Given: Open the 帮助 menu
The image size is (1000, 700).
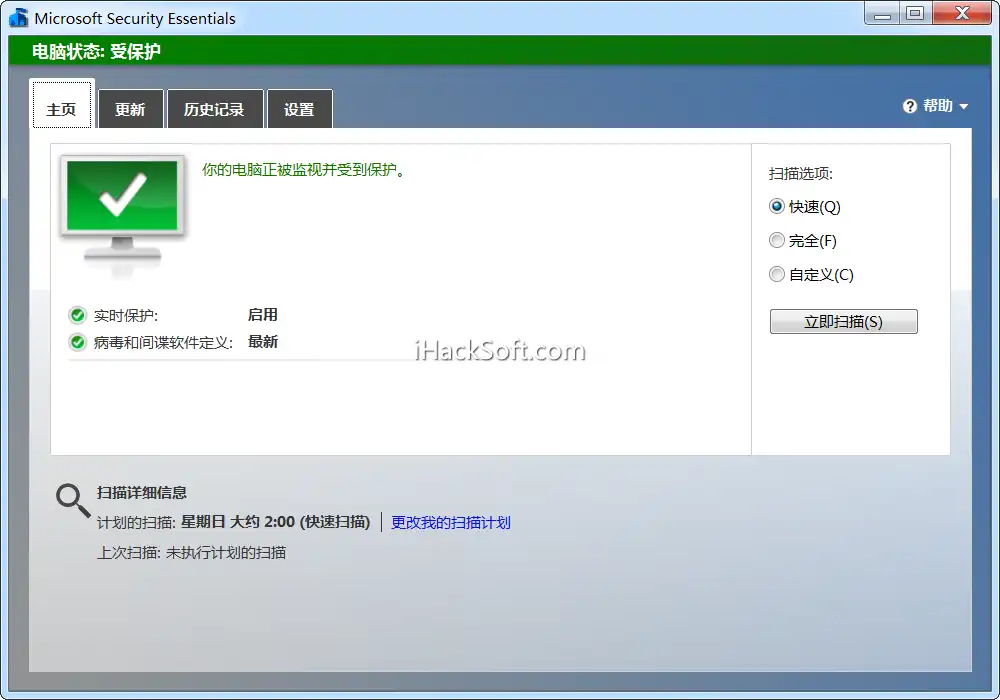Looking at the screenshot, I should point(938,106).
